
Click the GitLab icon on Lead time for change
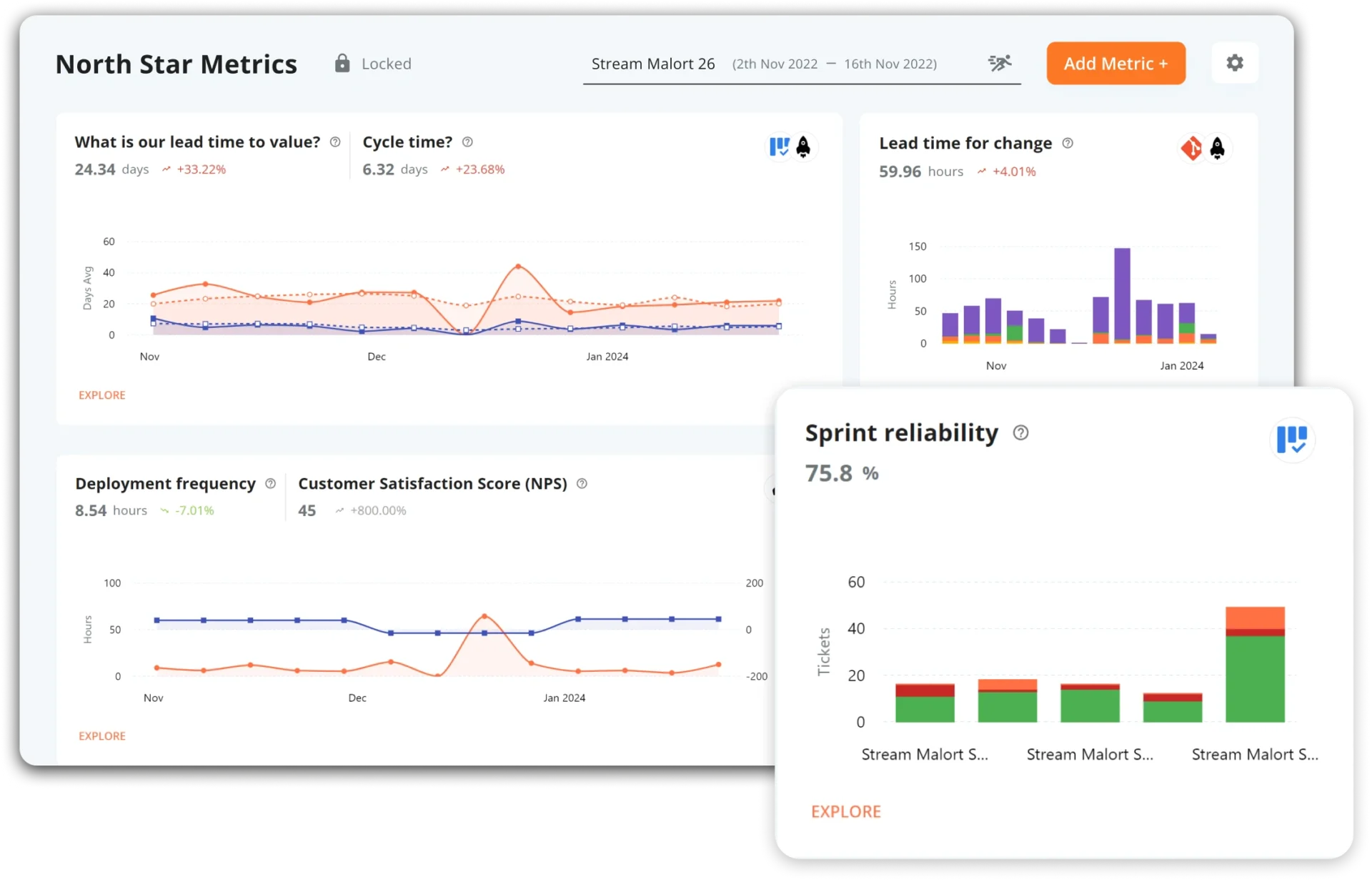click(1191, 148)
